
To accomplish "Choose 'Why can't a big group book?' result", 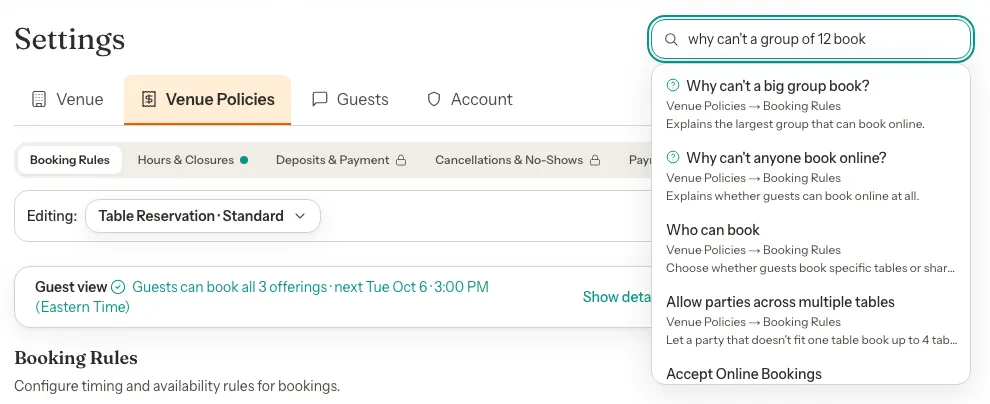I will click(811, 104).
